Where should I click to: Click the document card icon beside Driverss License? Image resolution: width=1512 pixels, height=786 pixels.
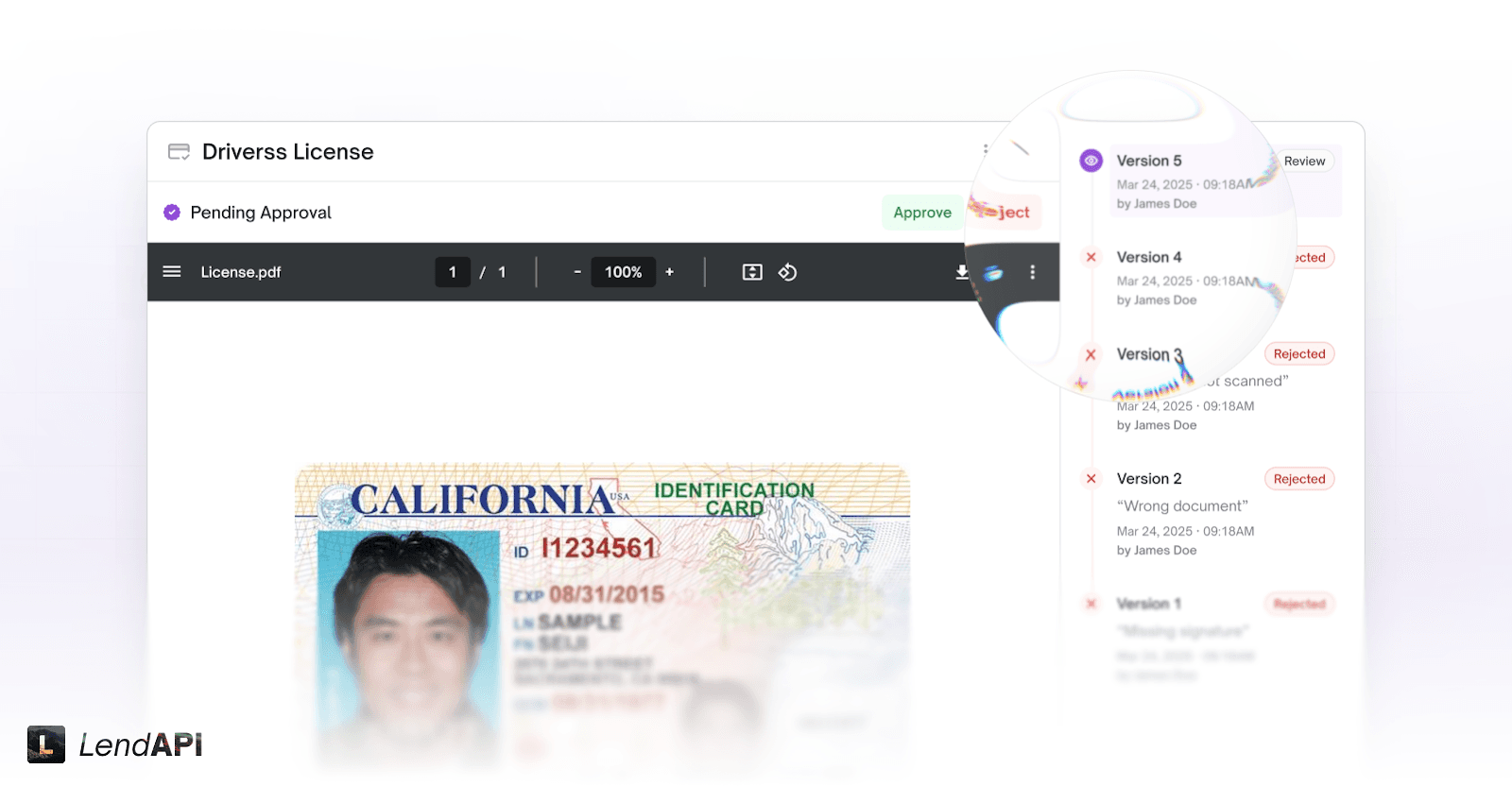click(x=179, y=152)
